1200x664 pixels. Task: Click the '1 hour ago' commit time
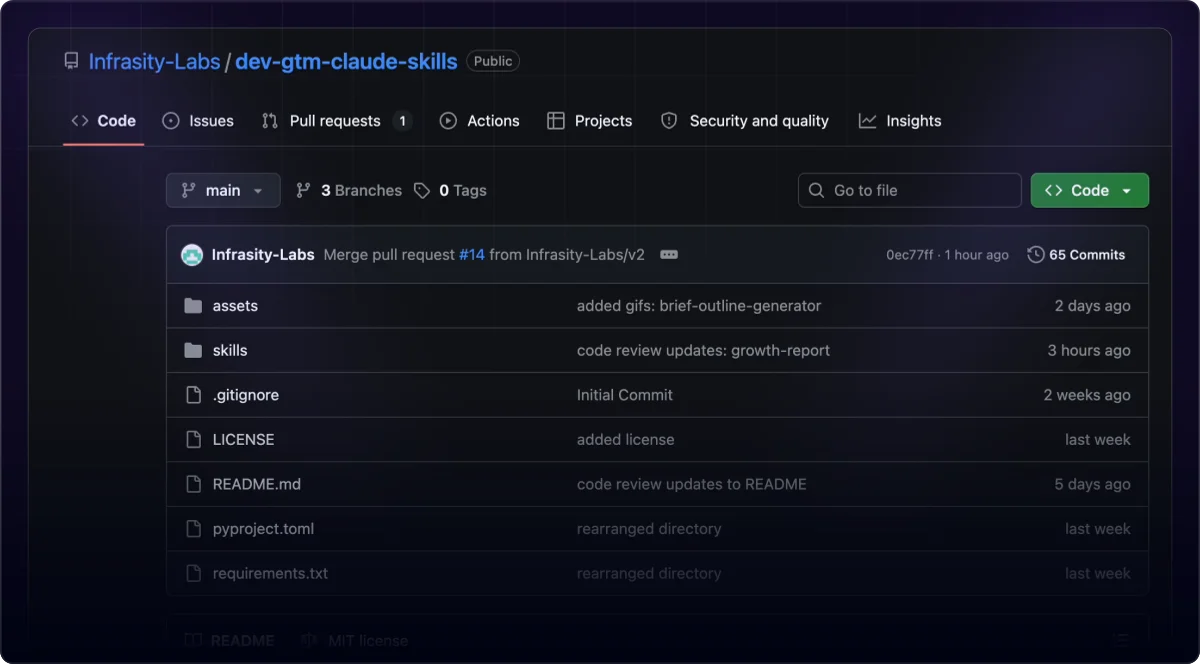click(977, 255)
